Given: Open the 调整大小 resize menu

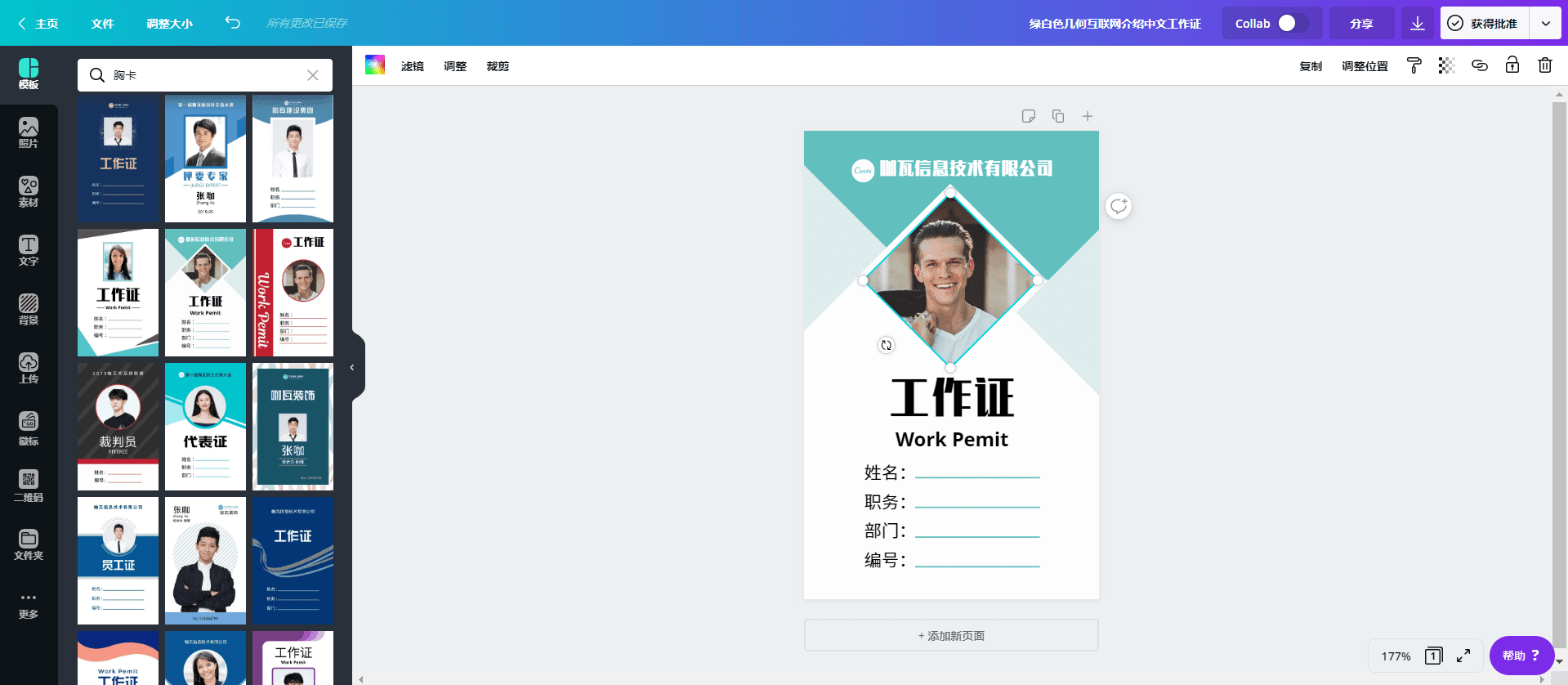Looking at the screenshot, I should (169, 24).
